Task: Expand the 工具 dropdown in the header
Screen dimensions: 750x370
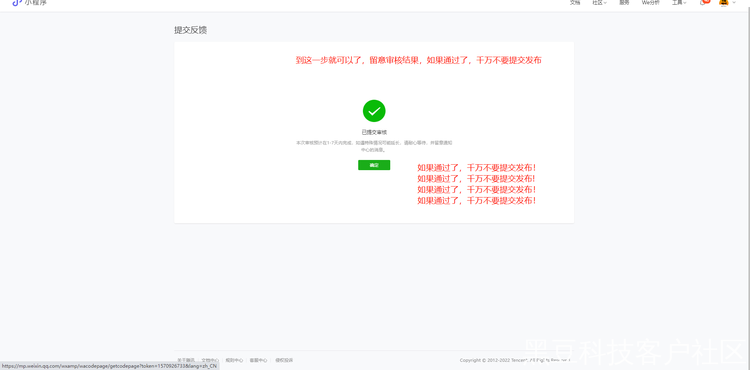Action: 679,2
